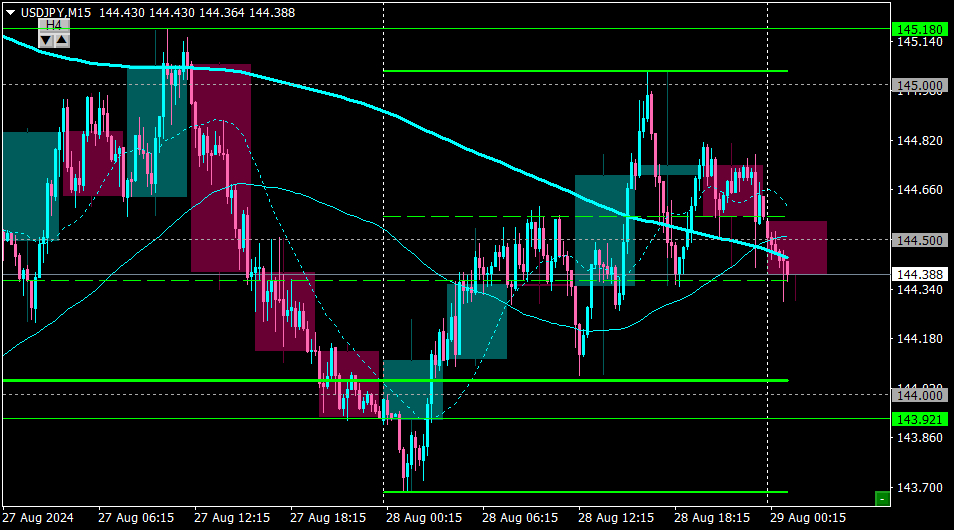This screenshot has height=530, width=954.
Task: Click the H4 timeframe button
Action: pos(54,26)
